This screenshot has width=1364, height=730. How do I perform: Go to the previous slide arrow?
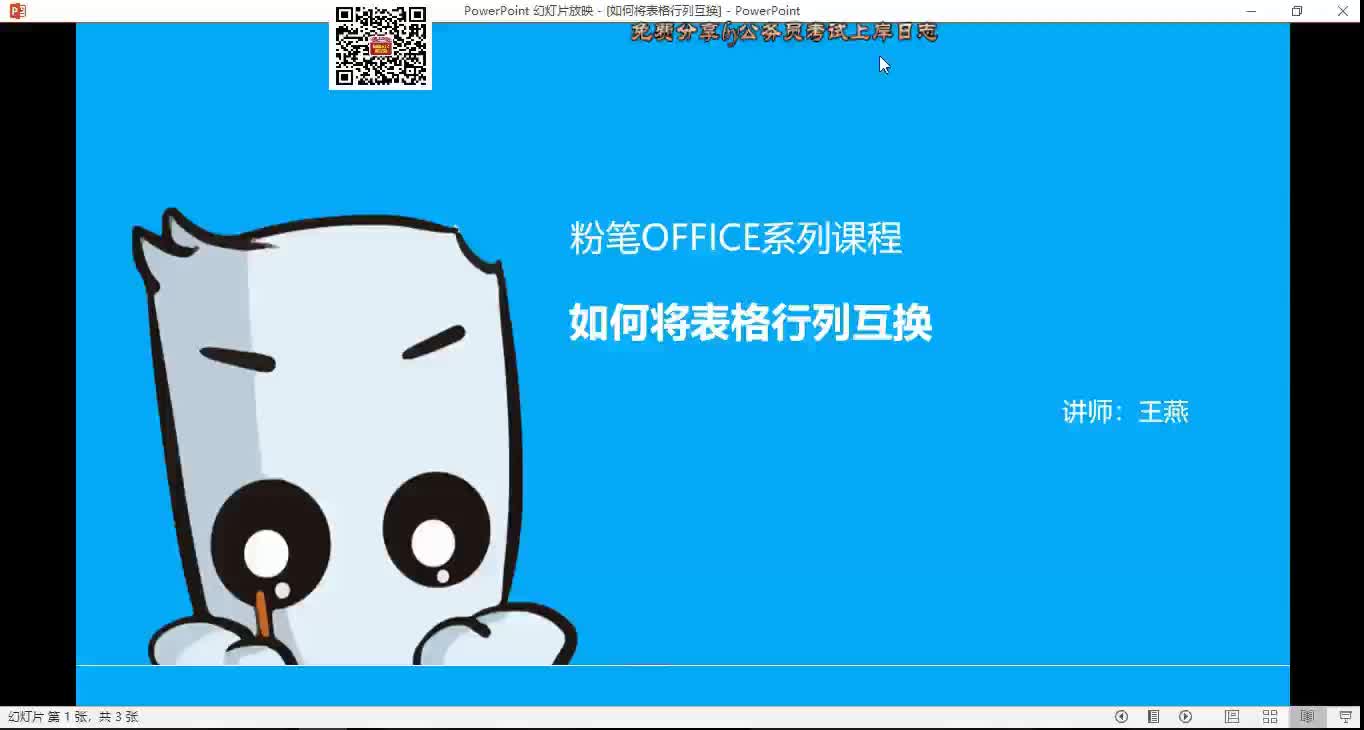[x=1121, y=717]
